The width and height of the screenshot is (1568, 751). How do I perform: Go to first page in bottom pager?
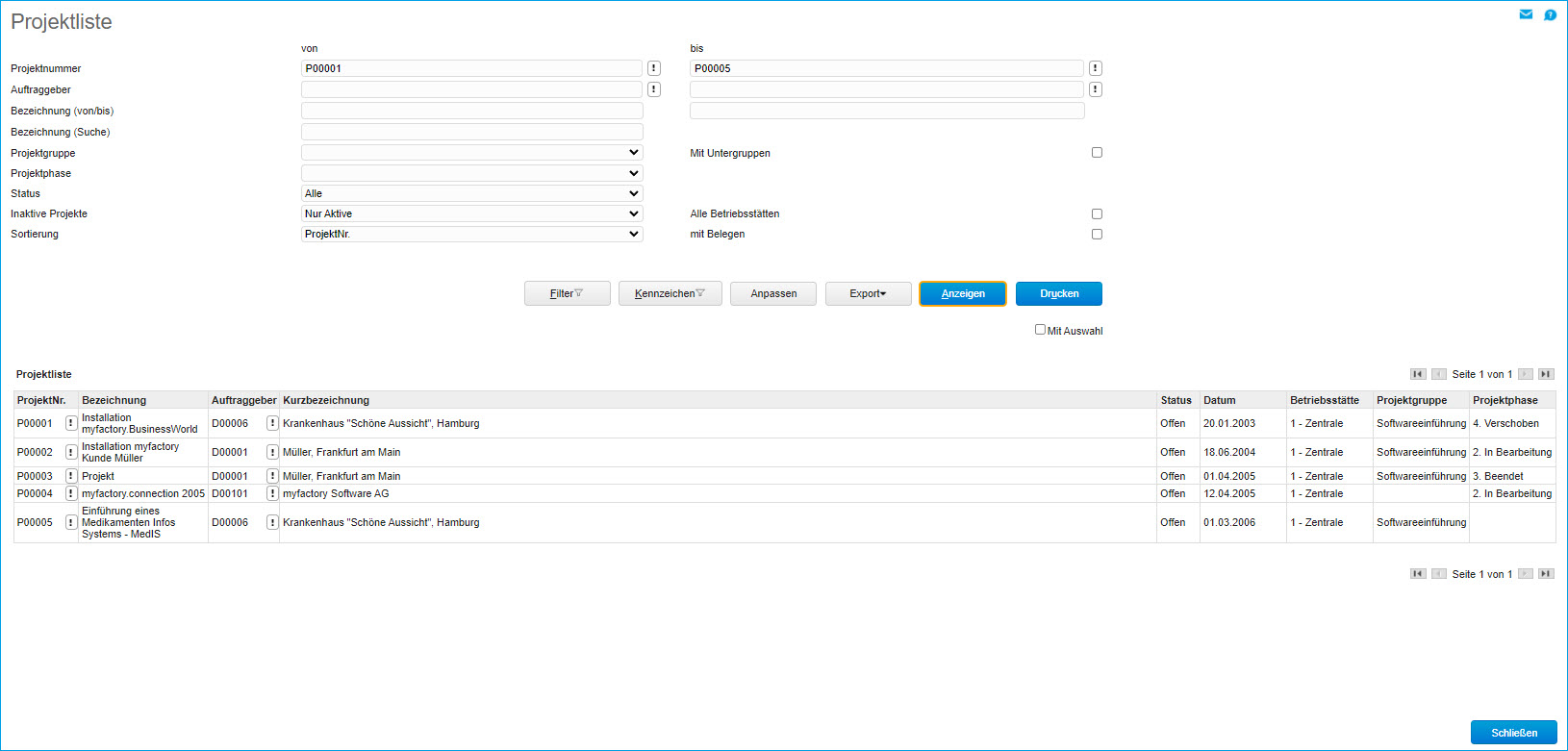pyautogui.click(x=1418, y=574)
